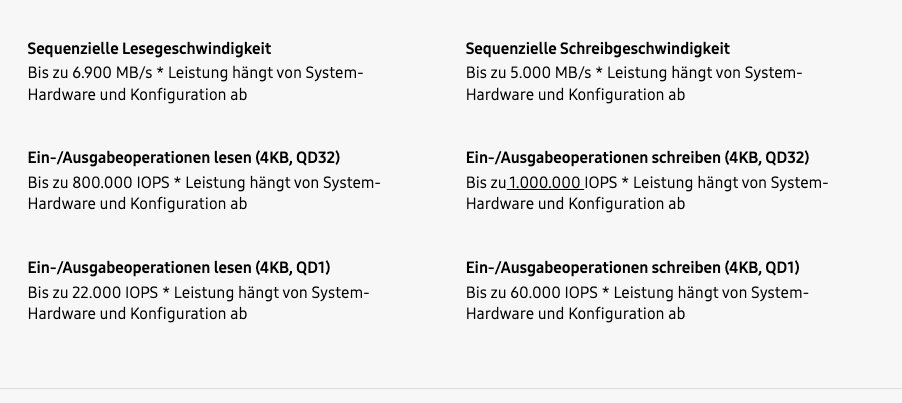Viewport: 902px width, 403px height.
Task: Click the Ein-/Ausgabeoperationen schreiben (4KB, QD32) heading
Action: point(637,158)
